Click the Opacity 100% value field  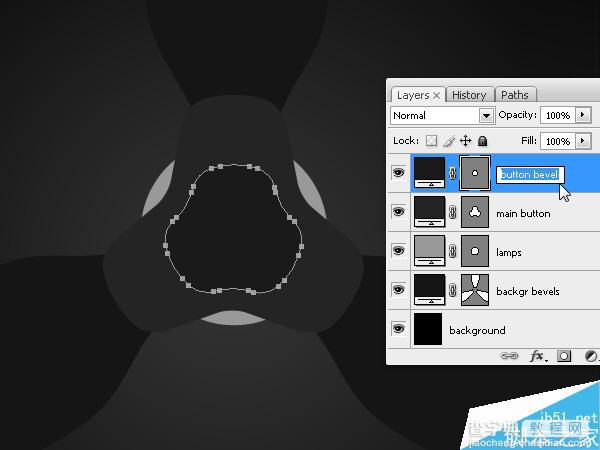(558, 115)
